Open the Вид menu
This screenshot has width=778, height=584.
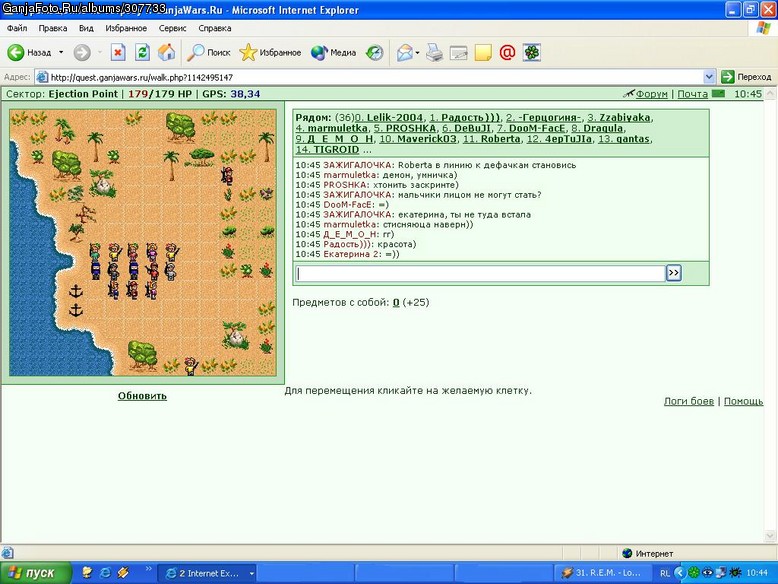coord(86,28)
